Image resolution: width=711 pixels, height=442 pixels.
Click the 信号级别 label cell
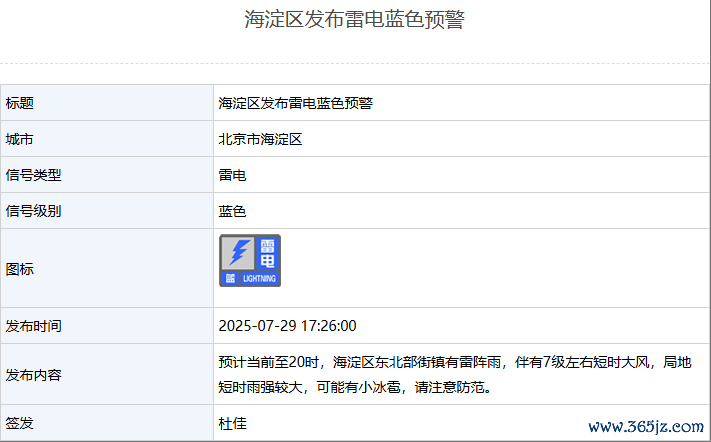pos(107,211)
